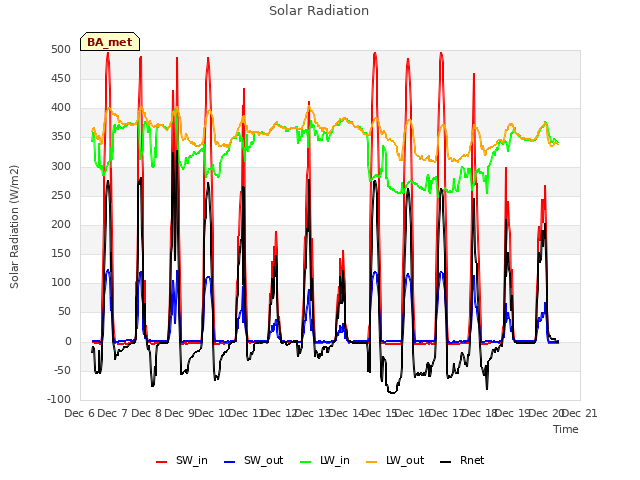Click the 0 y-axis tick label
640x480 pixels.
click(68, 342)
